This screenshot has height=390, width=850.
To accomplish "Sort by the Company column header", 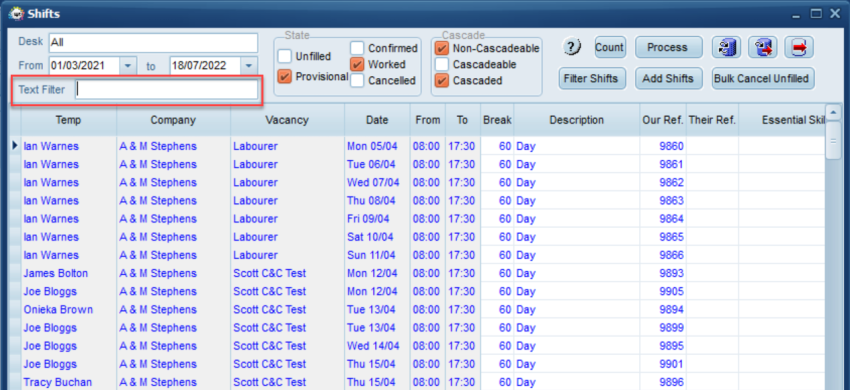I will 173,120.
